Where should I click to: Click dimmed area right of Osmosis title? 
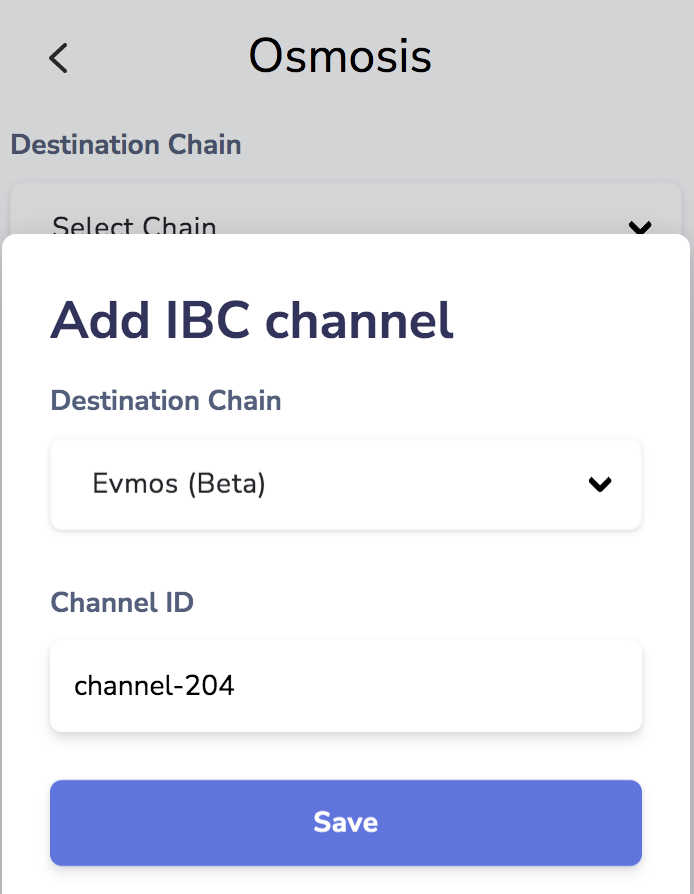(560, 56)
